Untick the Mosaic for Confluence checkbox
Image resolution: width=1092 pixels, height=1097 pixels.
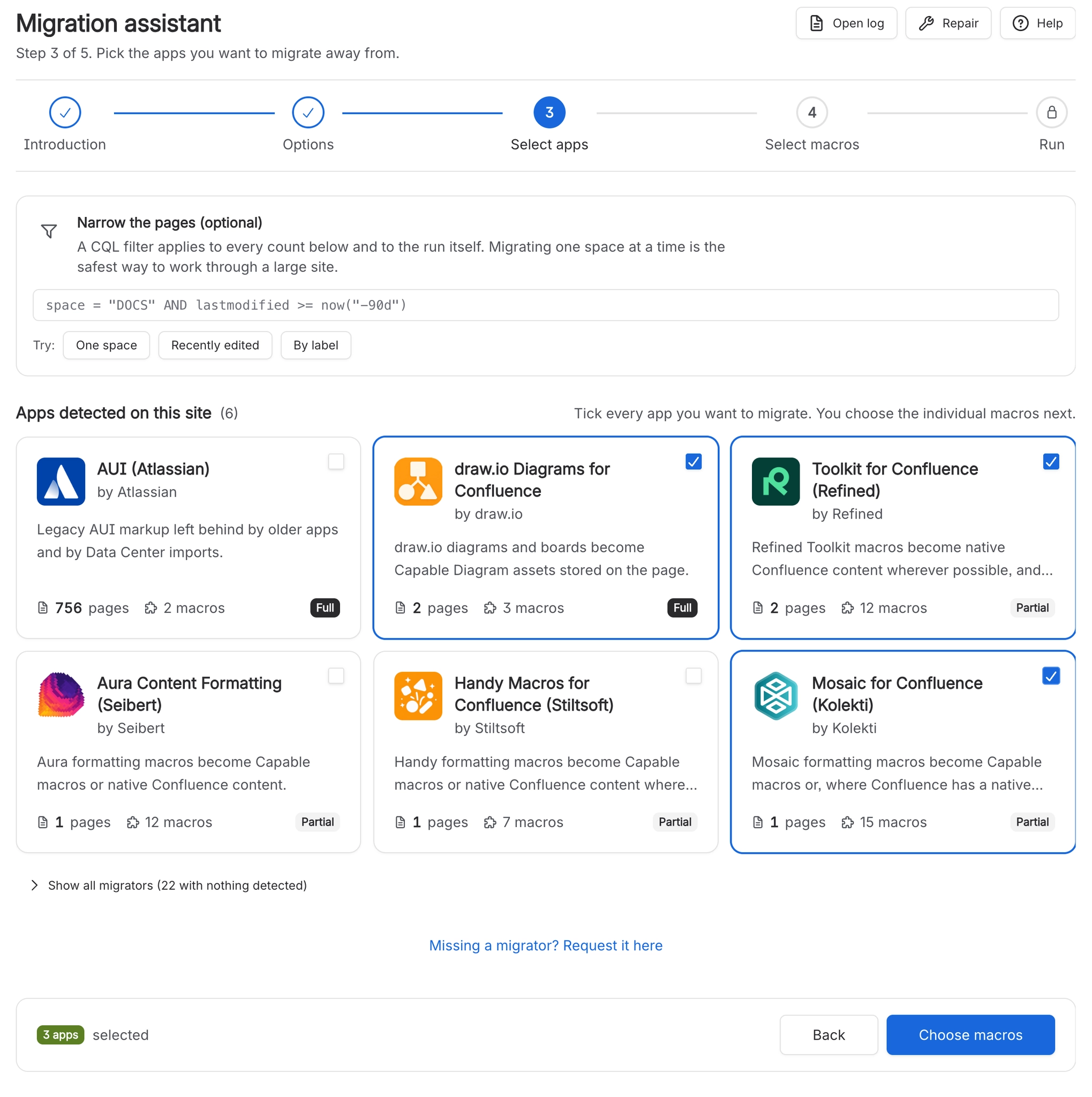point(1051,675)
